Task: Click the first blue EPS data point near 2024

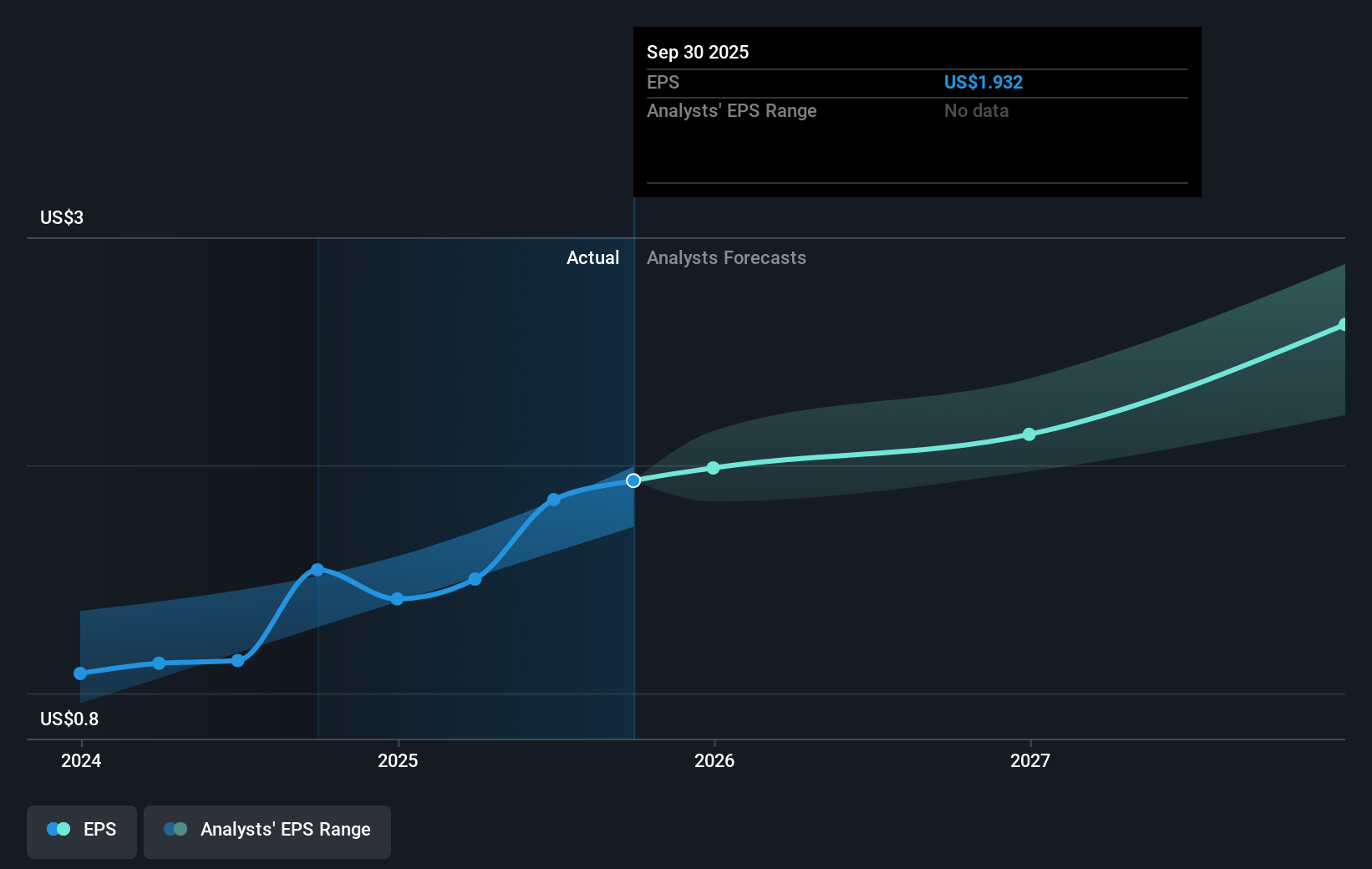Action: [x=80, y=673]
